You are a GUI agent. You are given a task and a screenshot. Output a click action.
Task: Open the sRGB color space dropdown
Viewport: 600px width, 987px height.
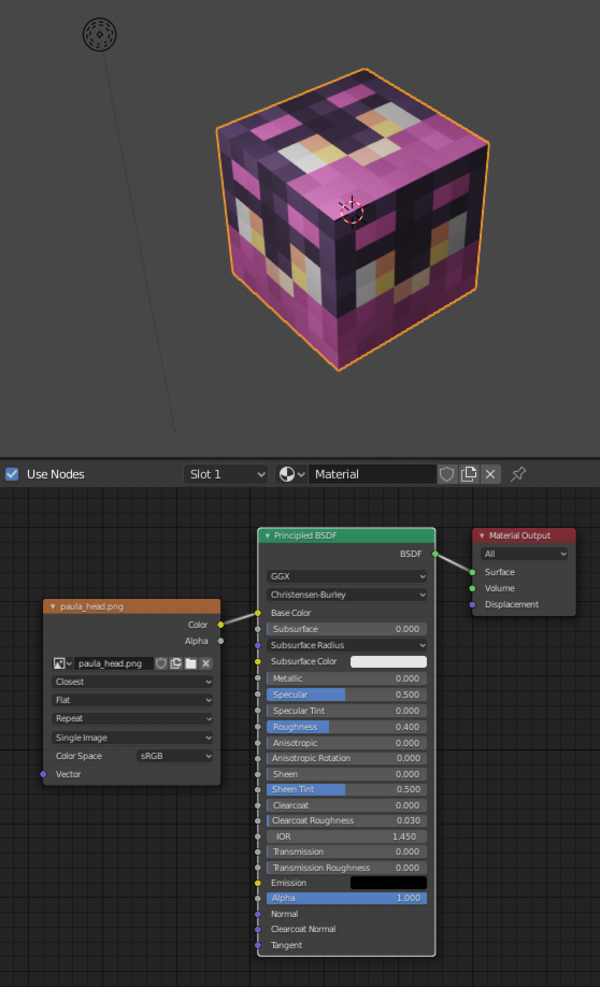pos(174,756)
